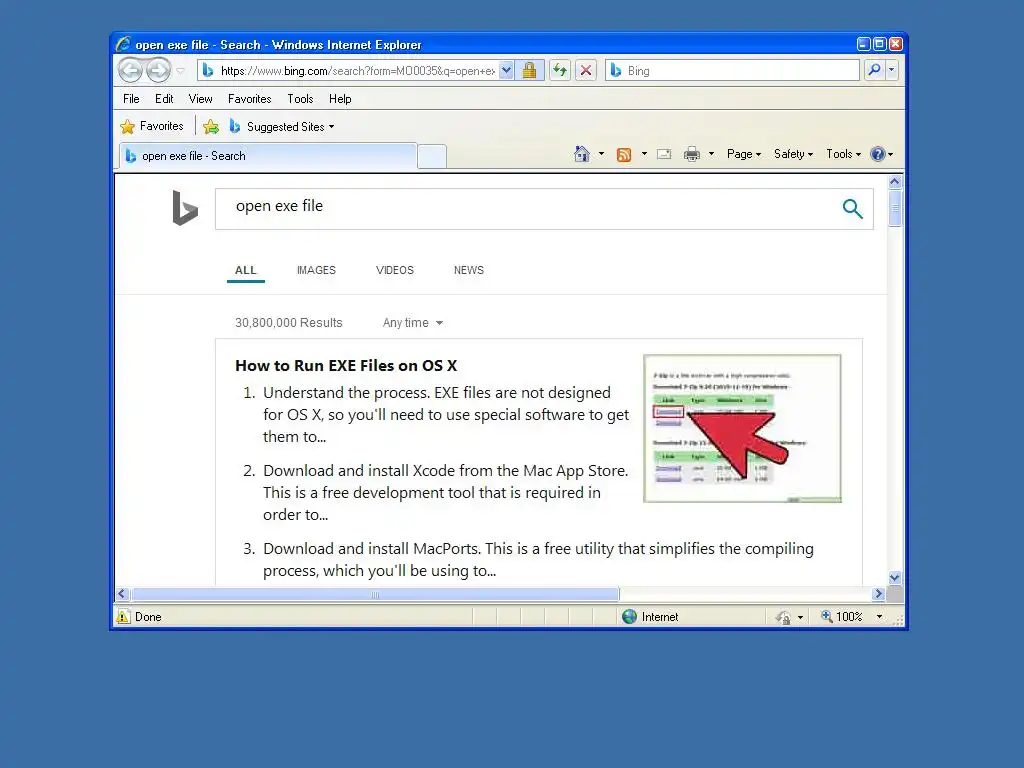Open the View menu

200,99
